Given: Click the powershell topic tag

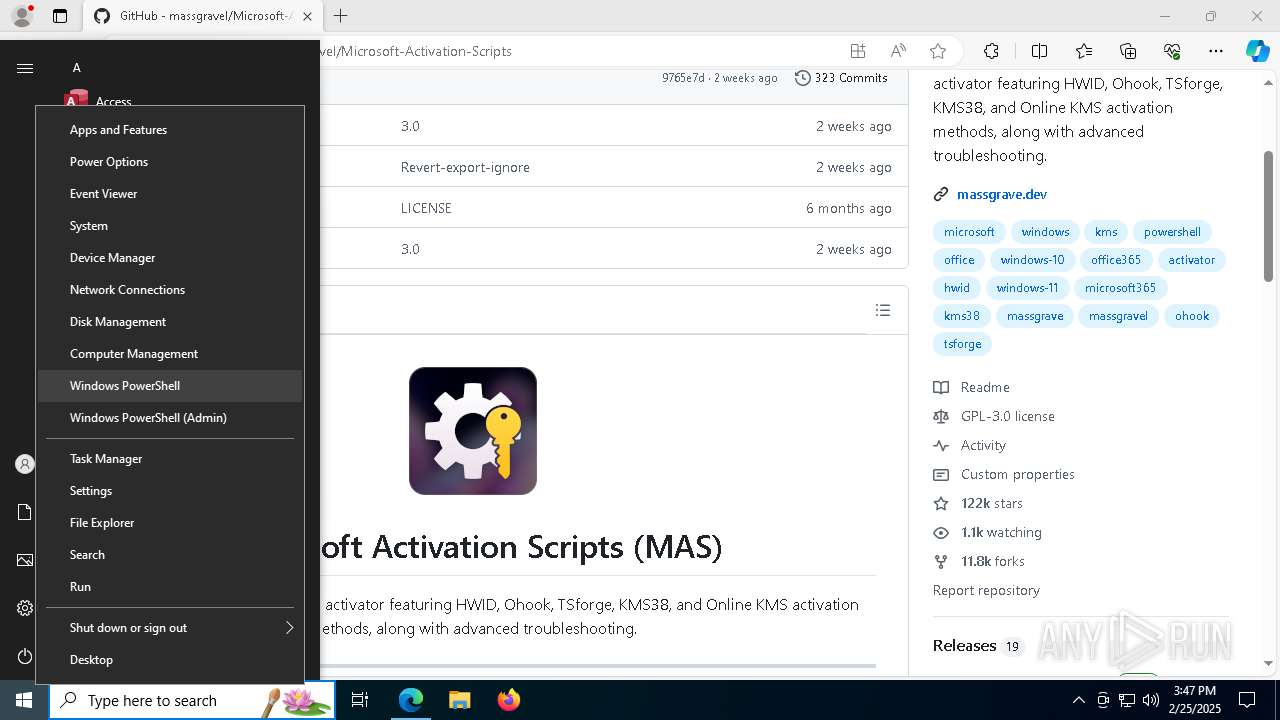Looking at the screenshot, I should click(1172, 232).
